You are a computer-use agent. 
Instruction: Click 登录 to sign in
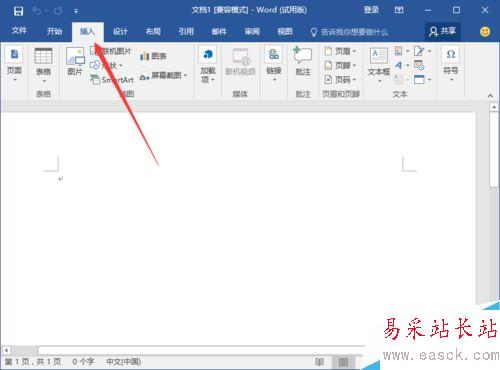pyautogui.click(x=371, y=10)
